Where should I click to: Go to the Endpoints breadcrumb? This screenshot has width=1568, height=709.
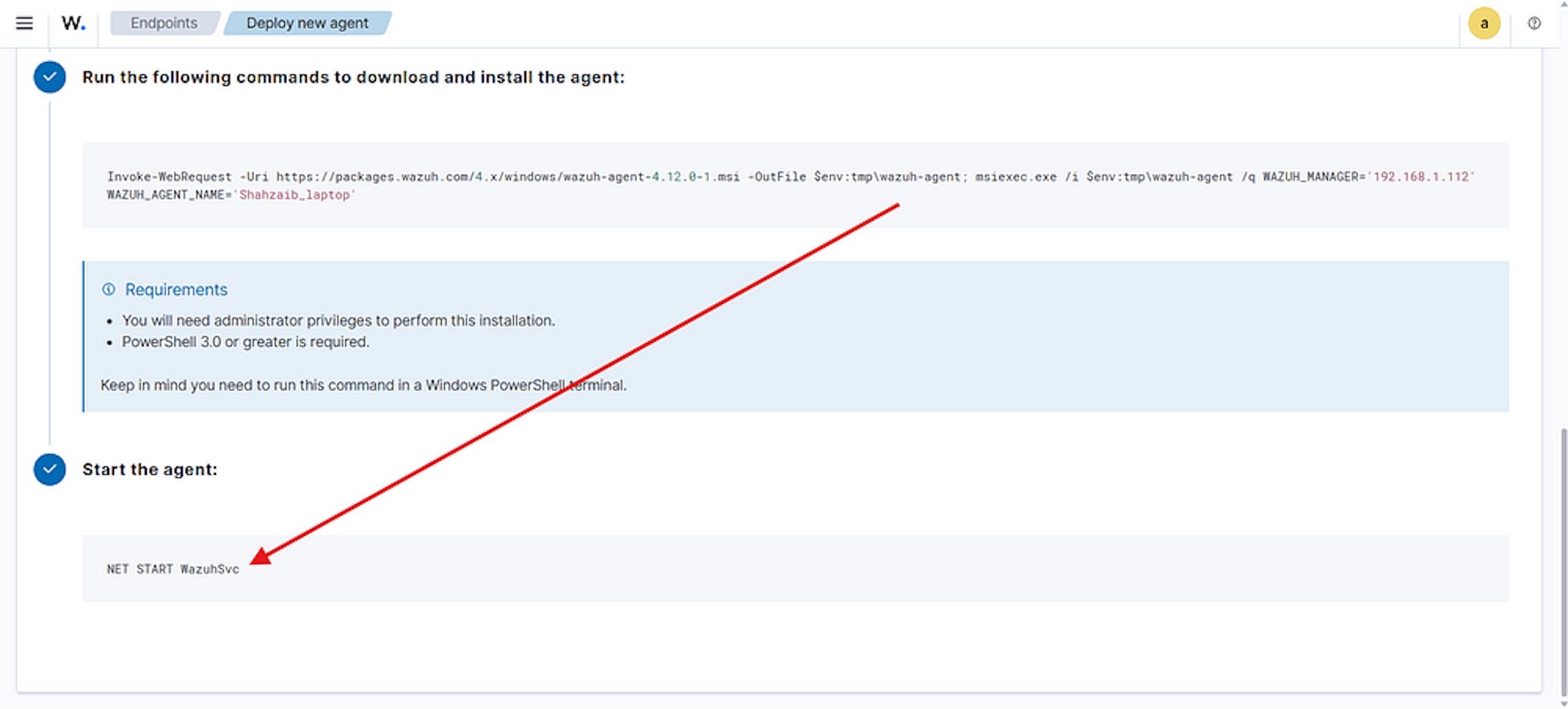click(164, 23)
